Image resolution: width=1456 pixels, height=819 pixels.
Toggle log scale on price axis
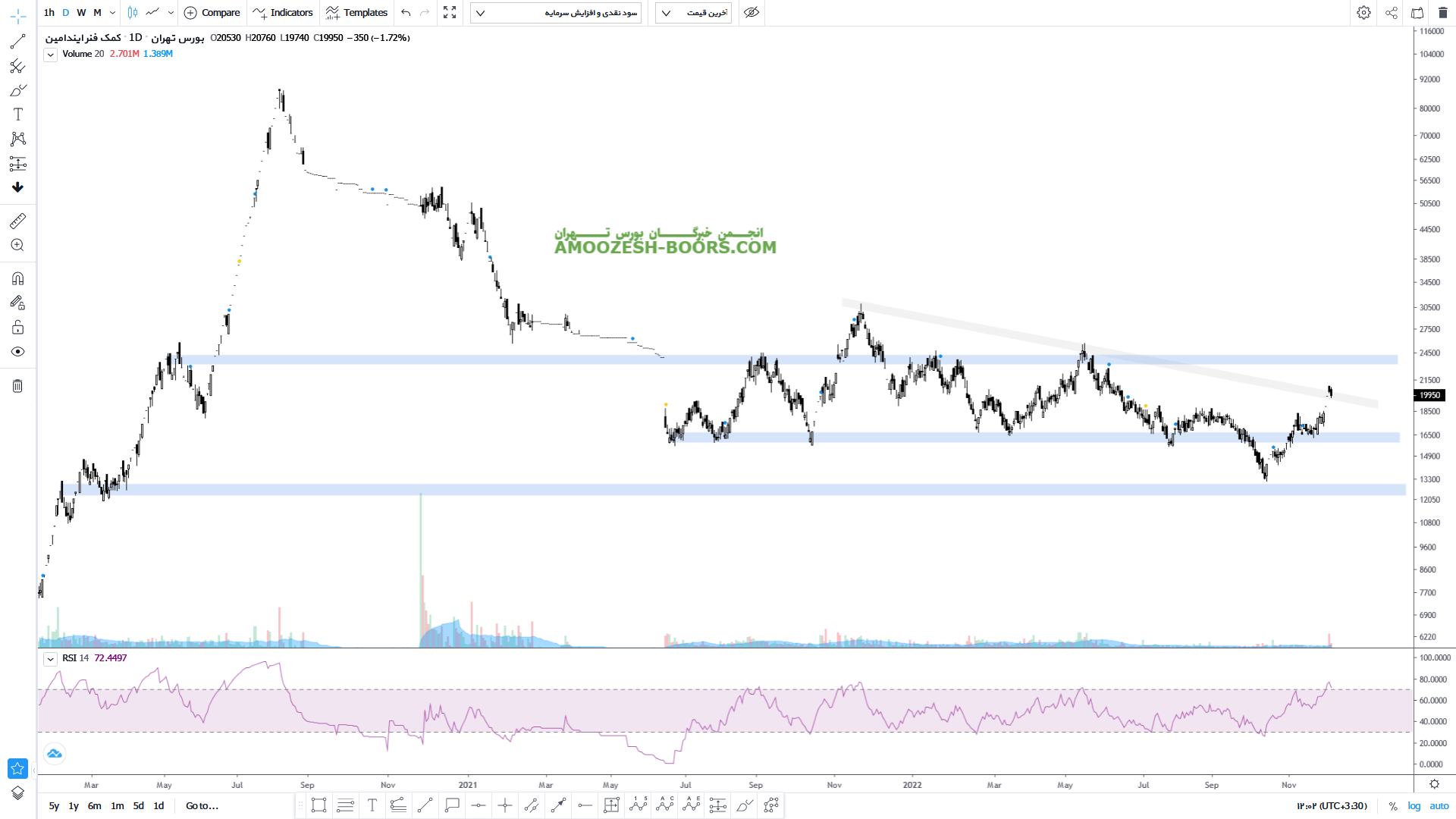click(x=1414, y=806)
